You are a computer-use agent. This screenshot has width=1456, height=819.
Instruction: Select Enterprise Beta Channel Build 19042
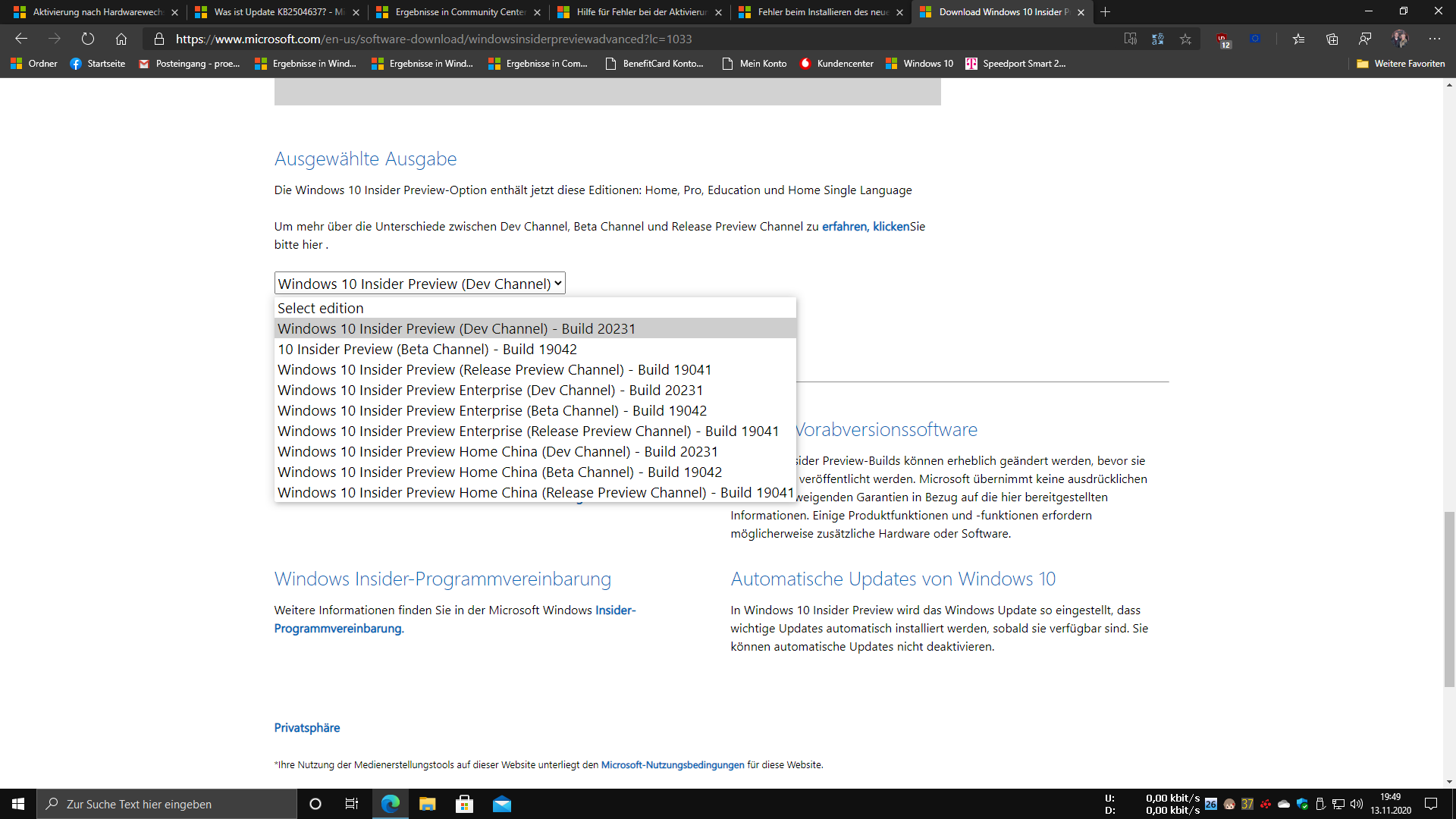click(491, 410)
